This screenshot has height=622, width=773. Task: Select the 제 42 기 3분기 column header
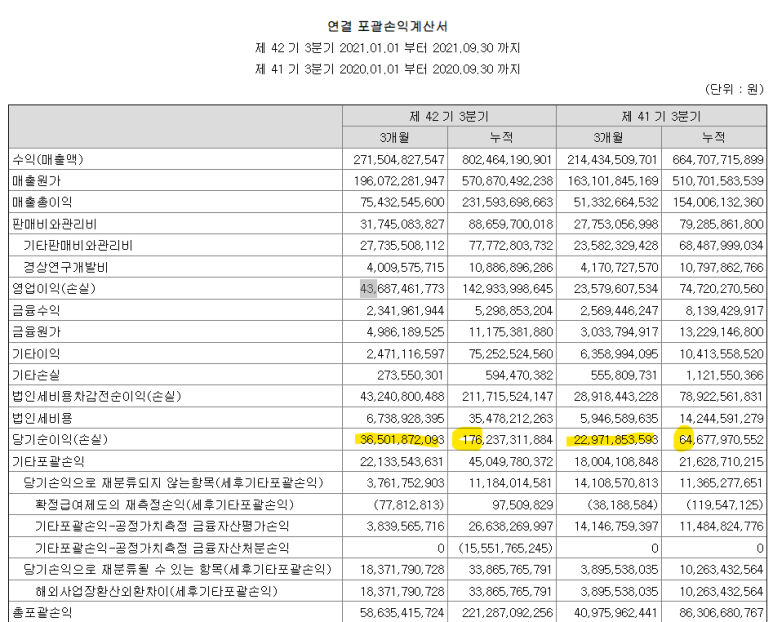(447, 114)
